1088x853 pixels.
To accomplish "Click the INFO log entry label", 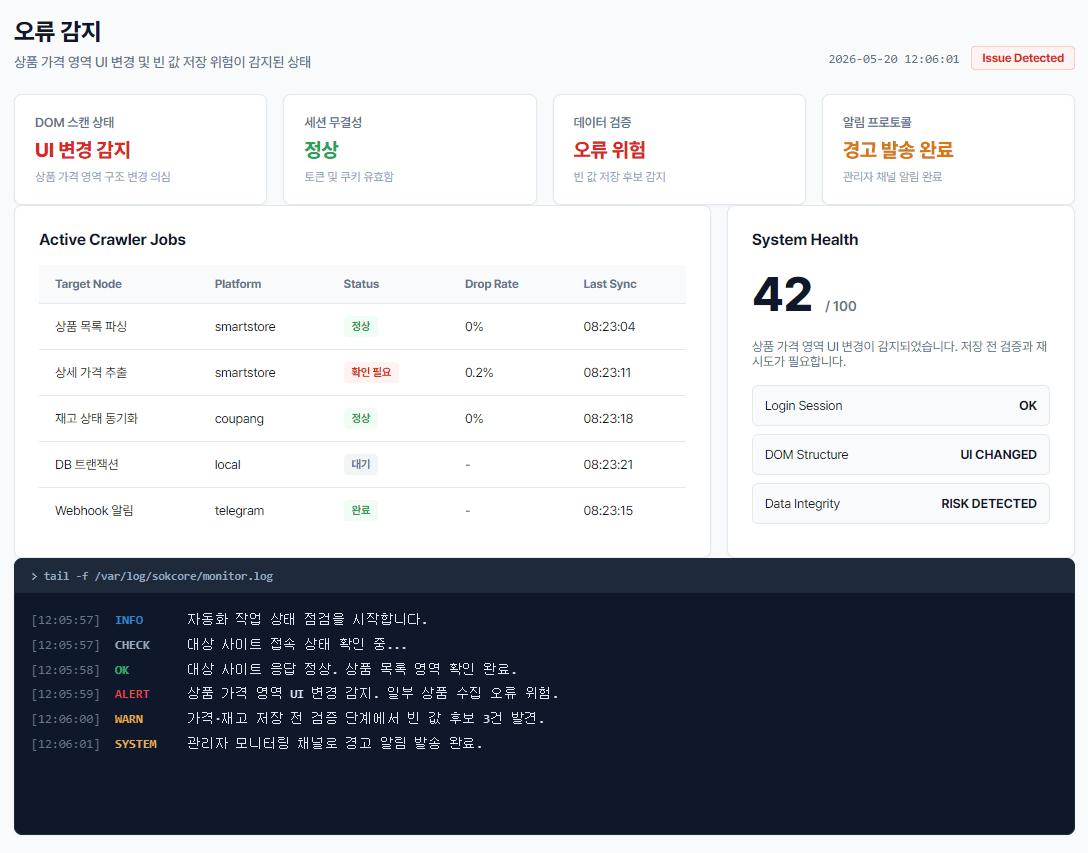I will pos(129,620).
